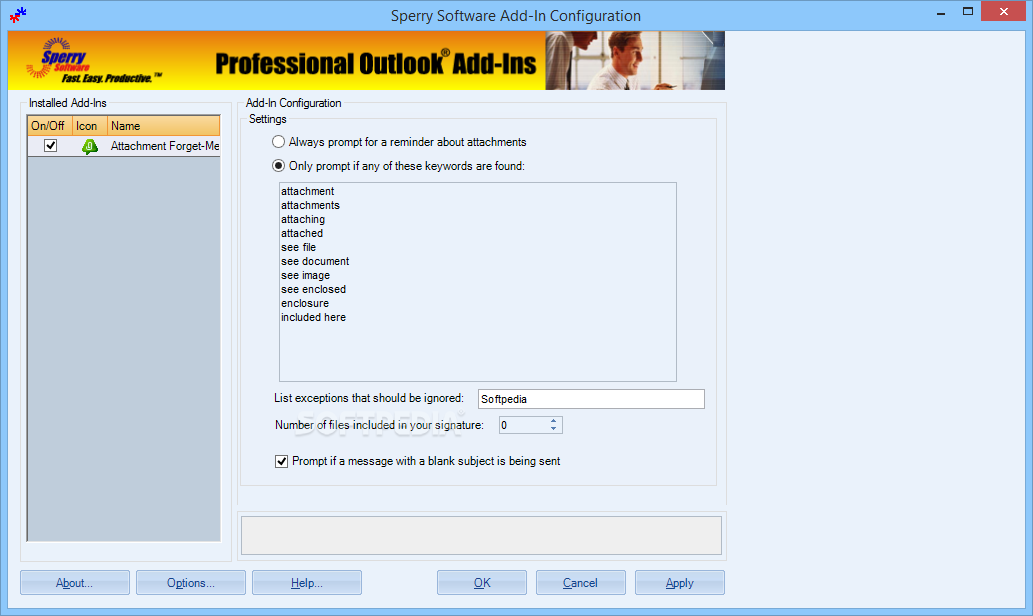Select Always prompt for a reminder about attachments
This screenshot has width=1033, height=616.
279,142
